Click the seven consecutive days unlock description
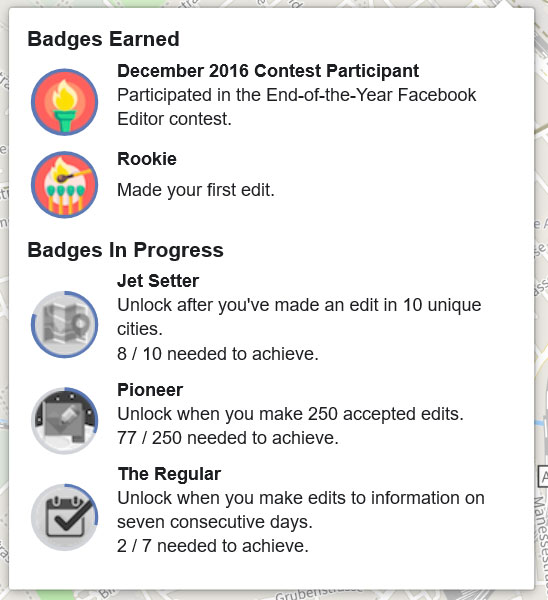Screen dimensions: 548x600 [x=301, y=510]
